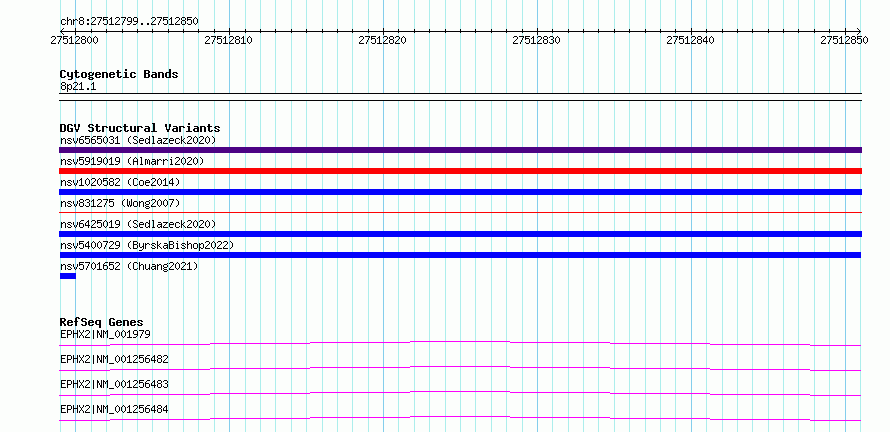890x432 pixels.
Task: Open the RefSeq Genes track title
Action: [x=102, y=322]
